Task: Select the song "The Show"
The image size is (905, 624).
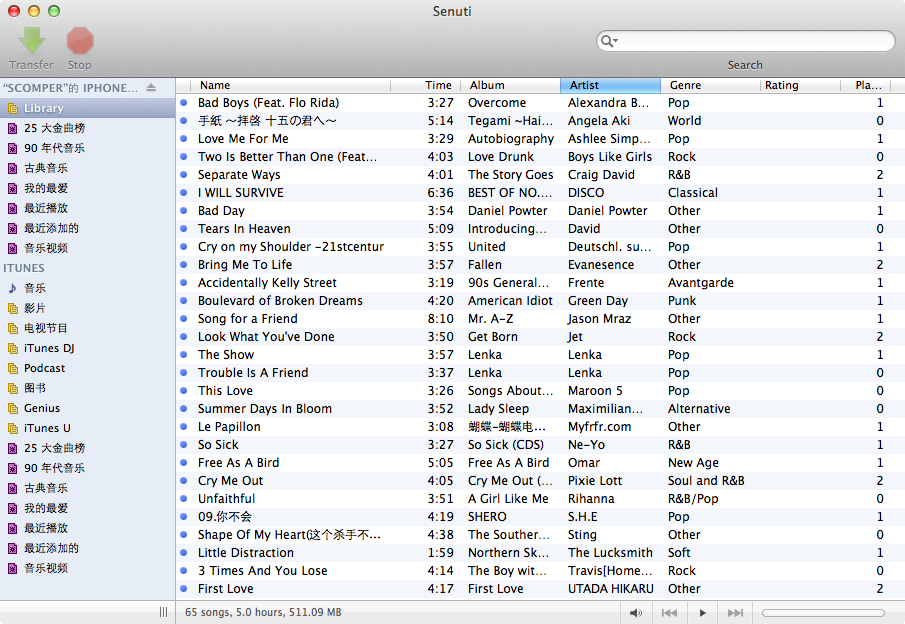Action: pos(226,355)
